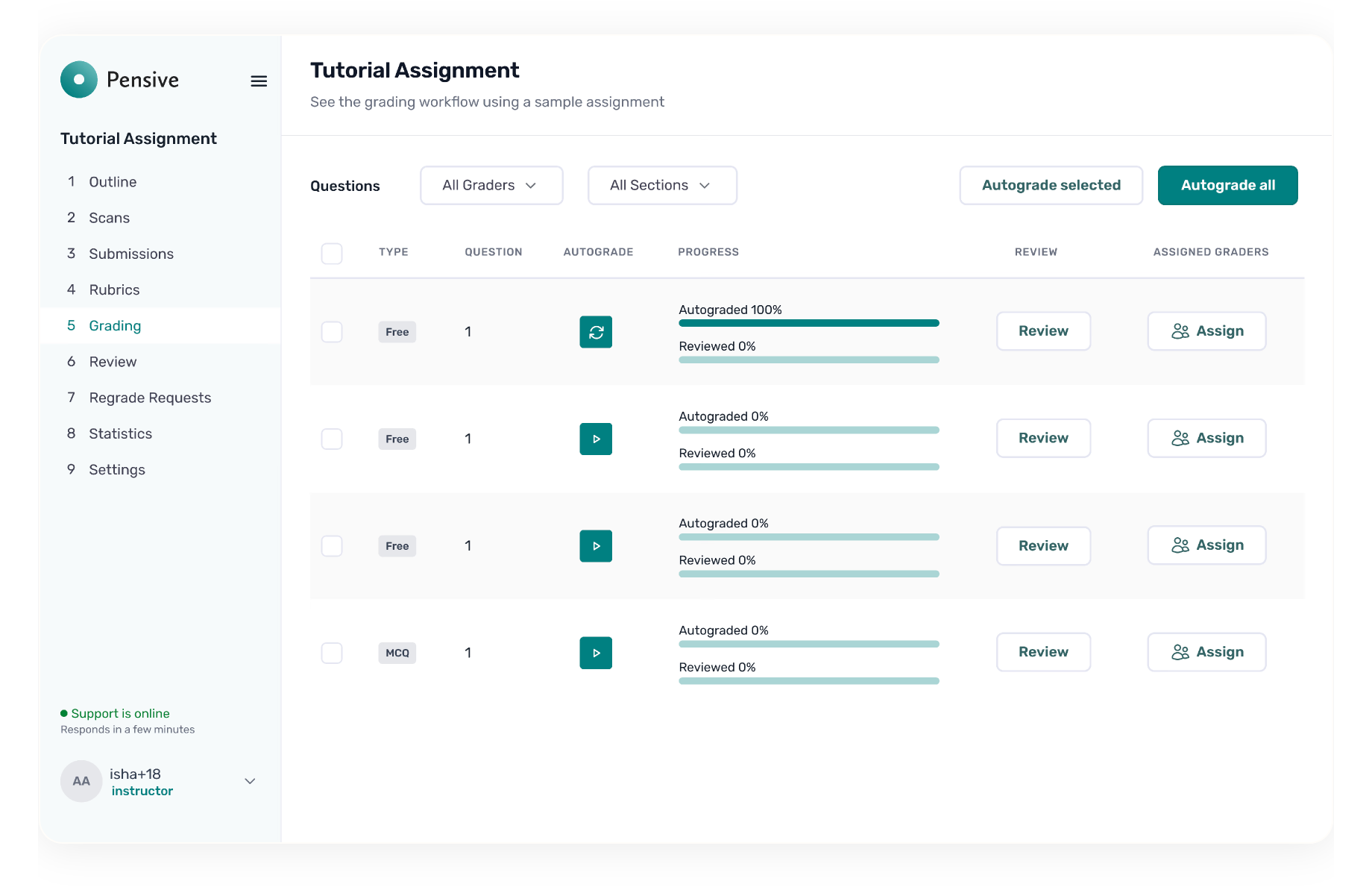Click the Autograded 100% progress bar
The image size is (1372, 887).
click(808, 323)
